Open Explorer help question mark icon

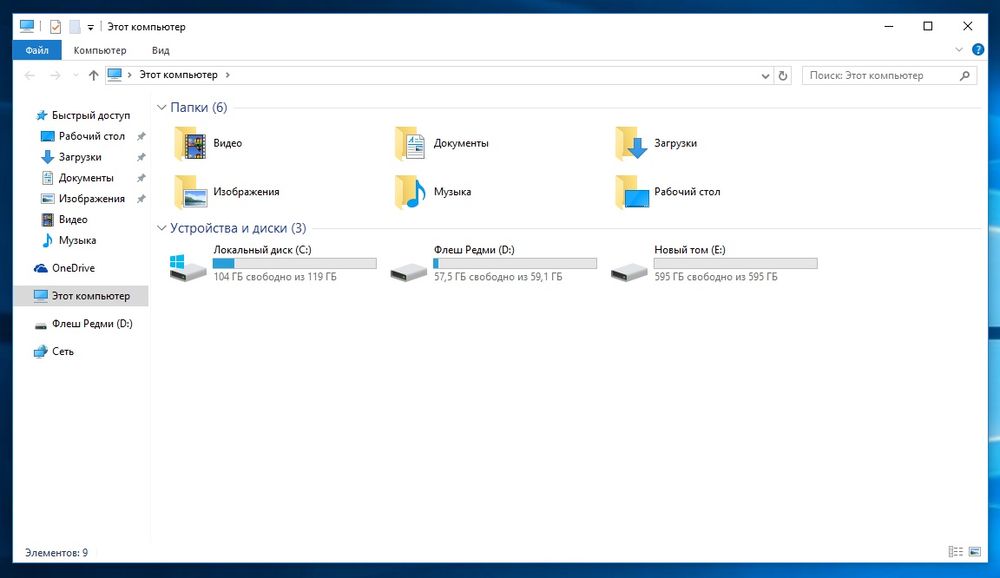(x=978, y=49)
